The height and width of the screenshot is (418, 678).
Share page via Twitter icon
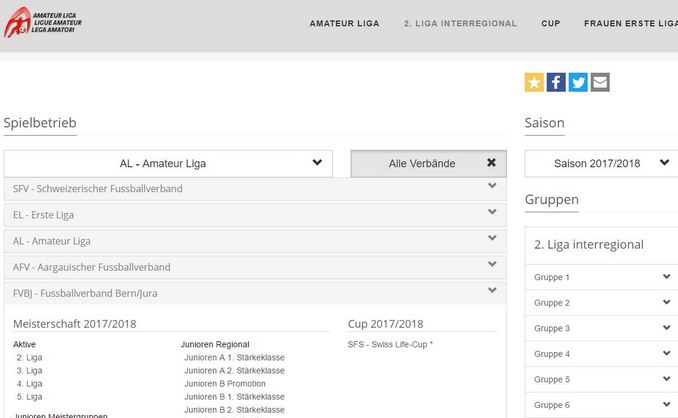pos(578,83)
